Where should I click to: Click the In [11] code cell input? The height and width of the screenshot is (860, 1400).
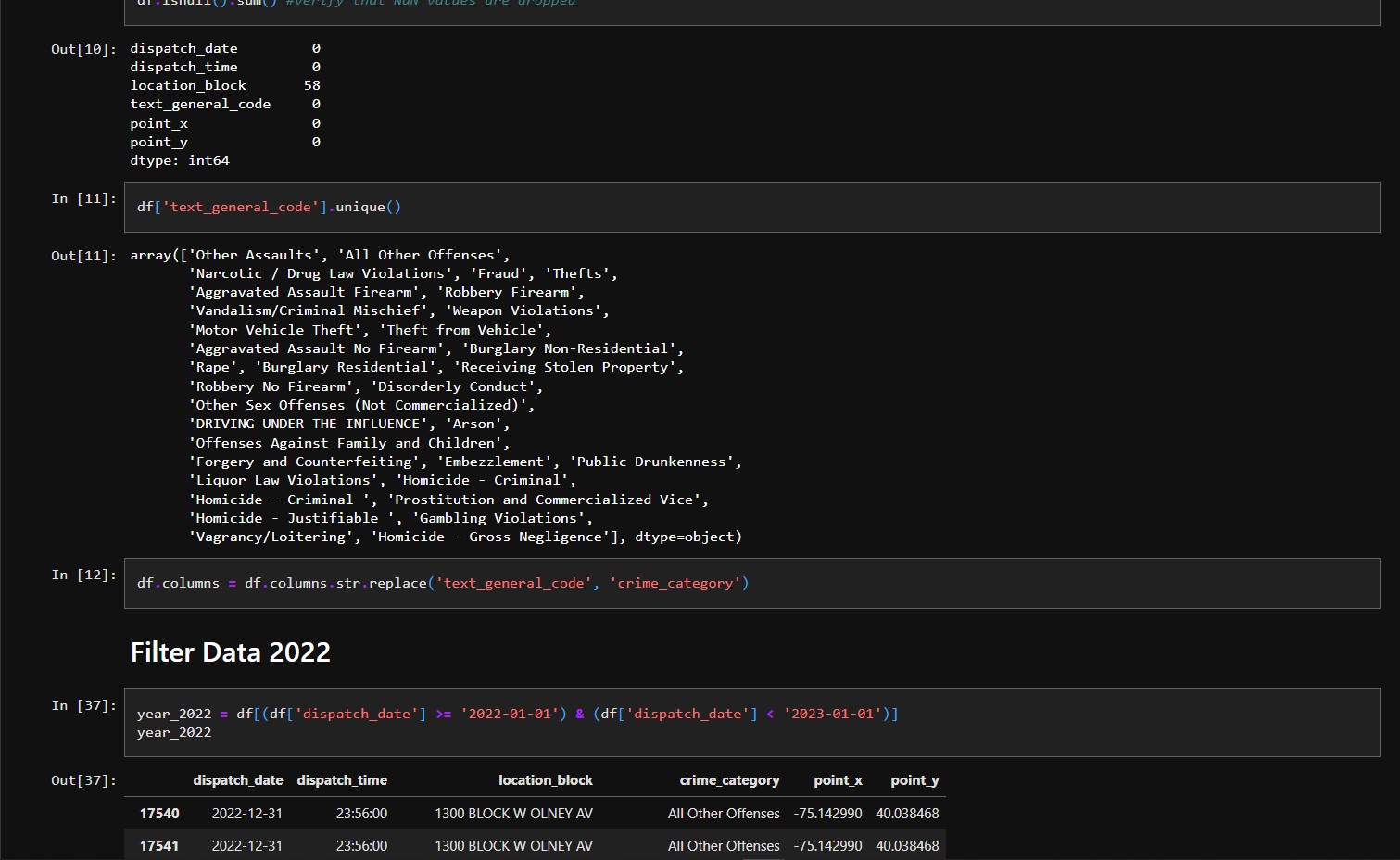pyautogui.click(x=751, y=207)
